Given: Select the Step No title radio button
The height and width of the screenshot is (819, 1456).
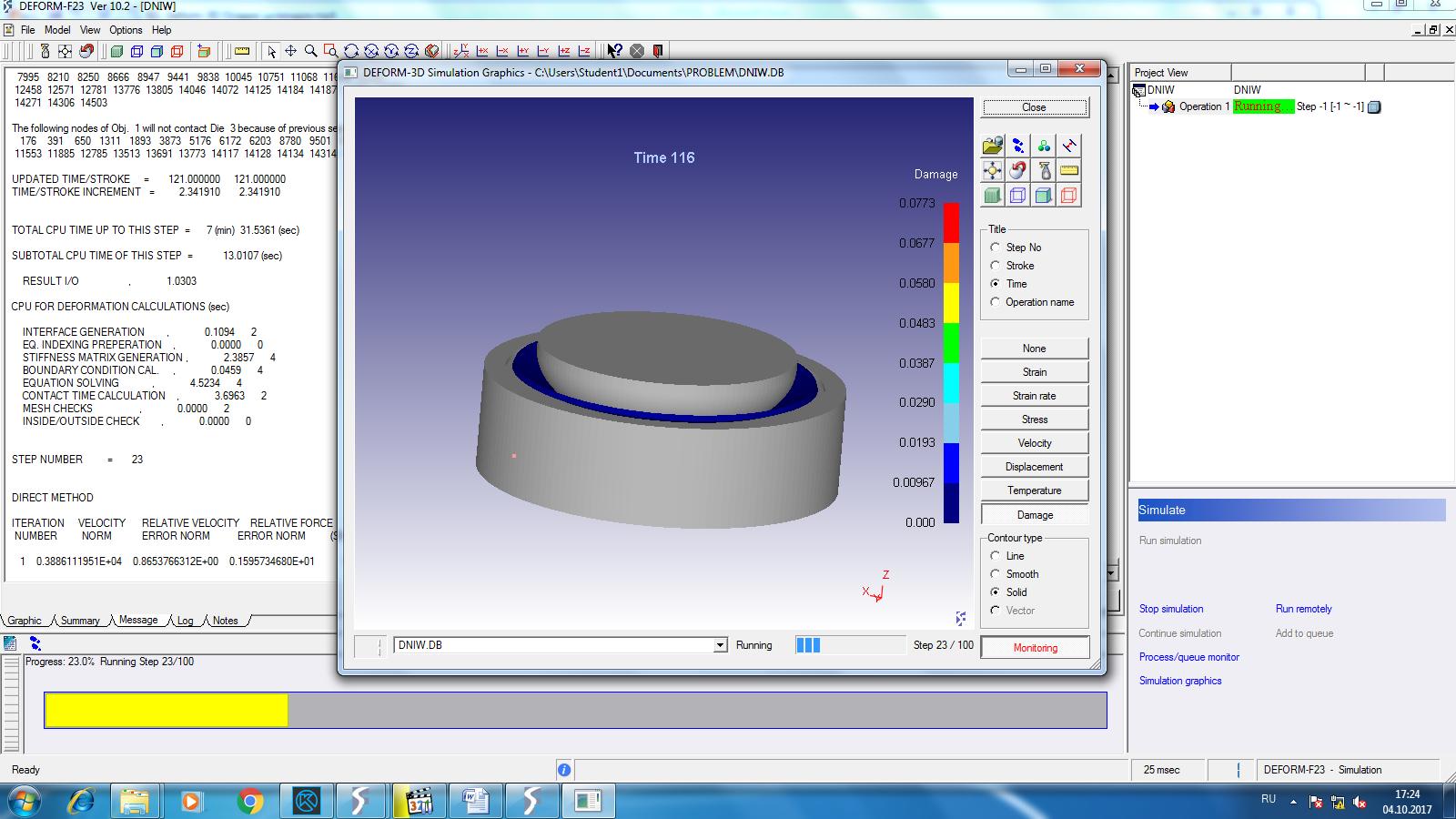Looking at the screenshot, I should [996, 248].
